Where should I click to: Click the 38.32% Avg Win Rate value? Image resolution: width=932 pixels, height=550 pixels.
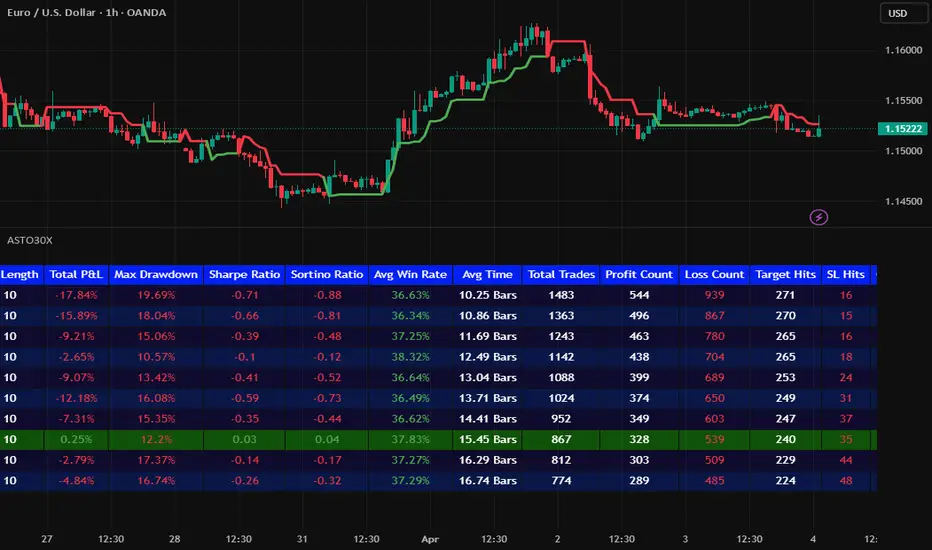[410, 357]
